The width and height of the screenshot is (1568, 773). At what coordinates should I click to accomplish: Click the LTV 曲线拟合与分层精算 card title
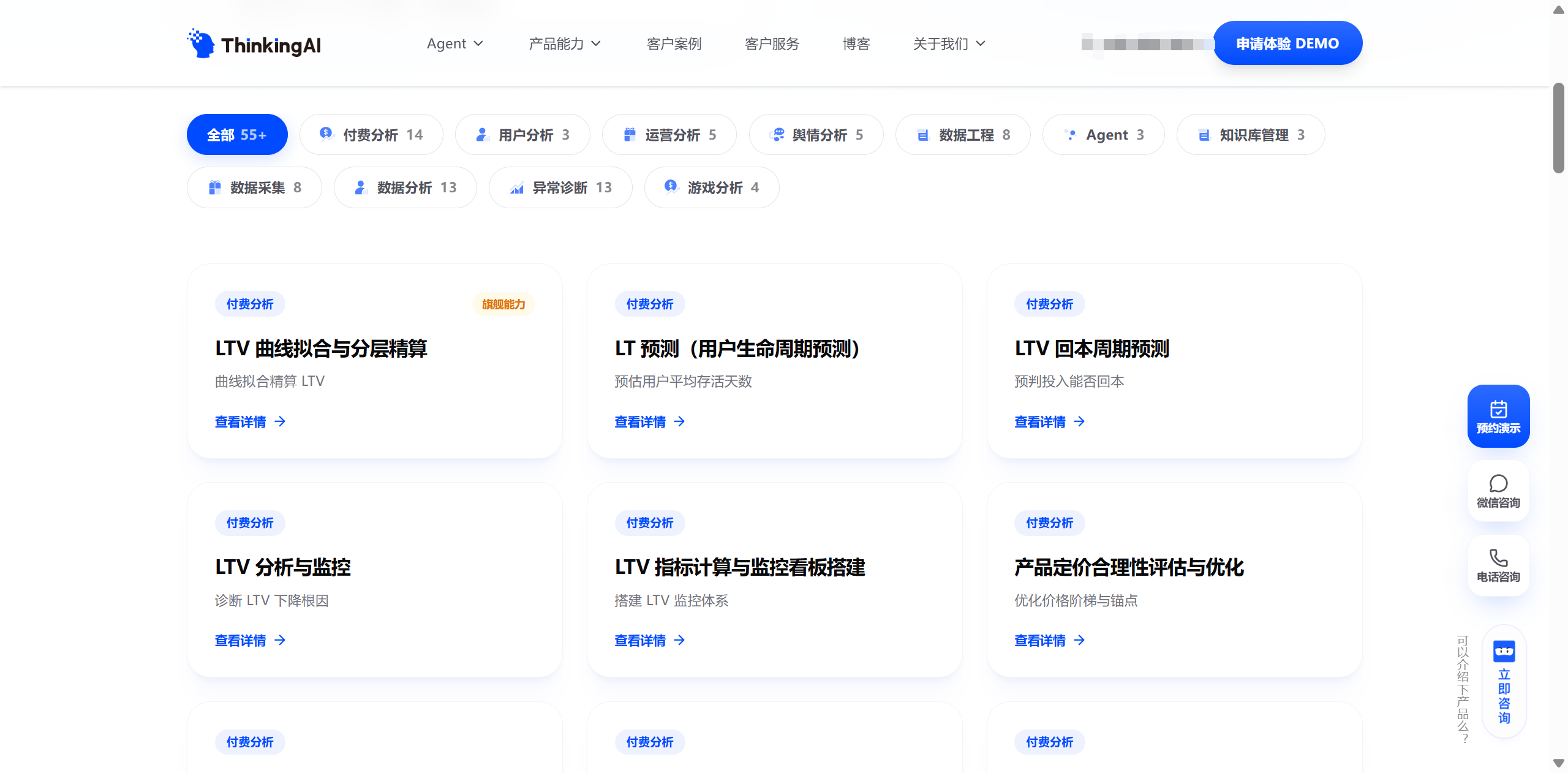tap(321, 349)
